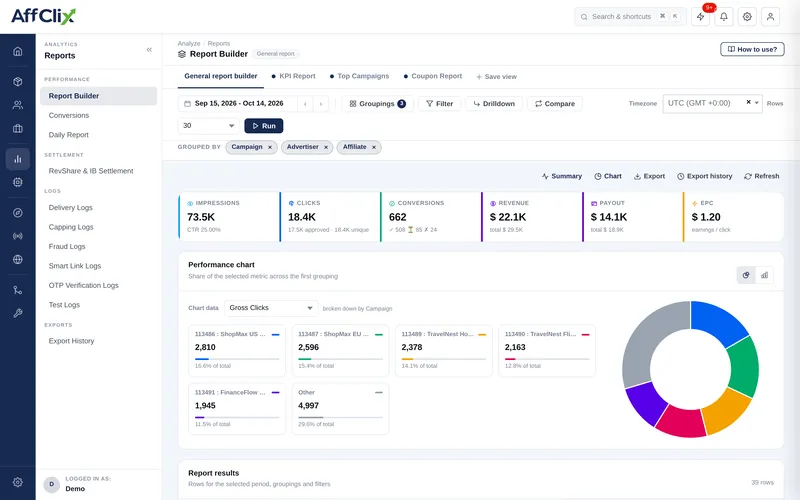Open the Drilldown options
The image size is (800, 500).
pos(493,104)
